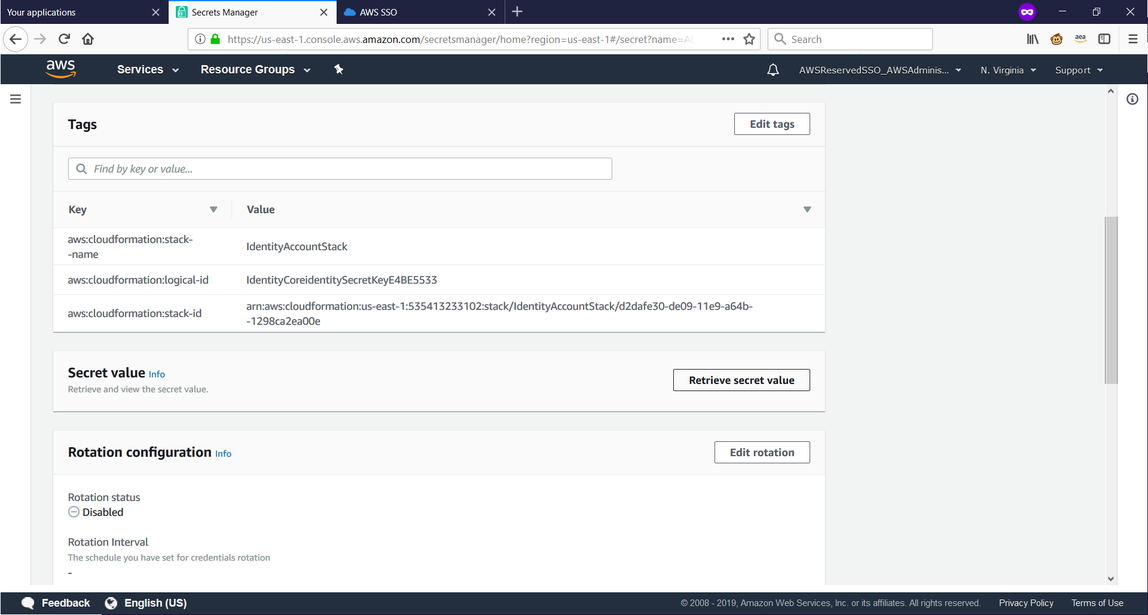
Task: Open the Info link beside Rotation configuration
Action: pyautogui.click(x=223, y=454)
